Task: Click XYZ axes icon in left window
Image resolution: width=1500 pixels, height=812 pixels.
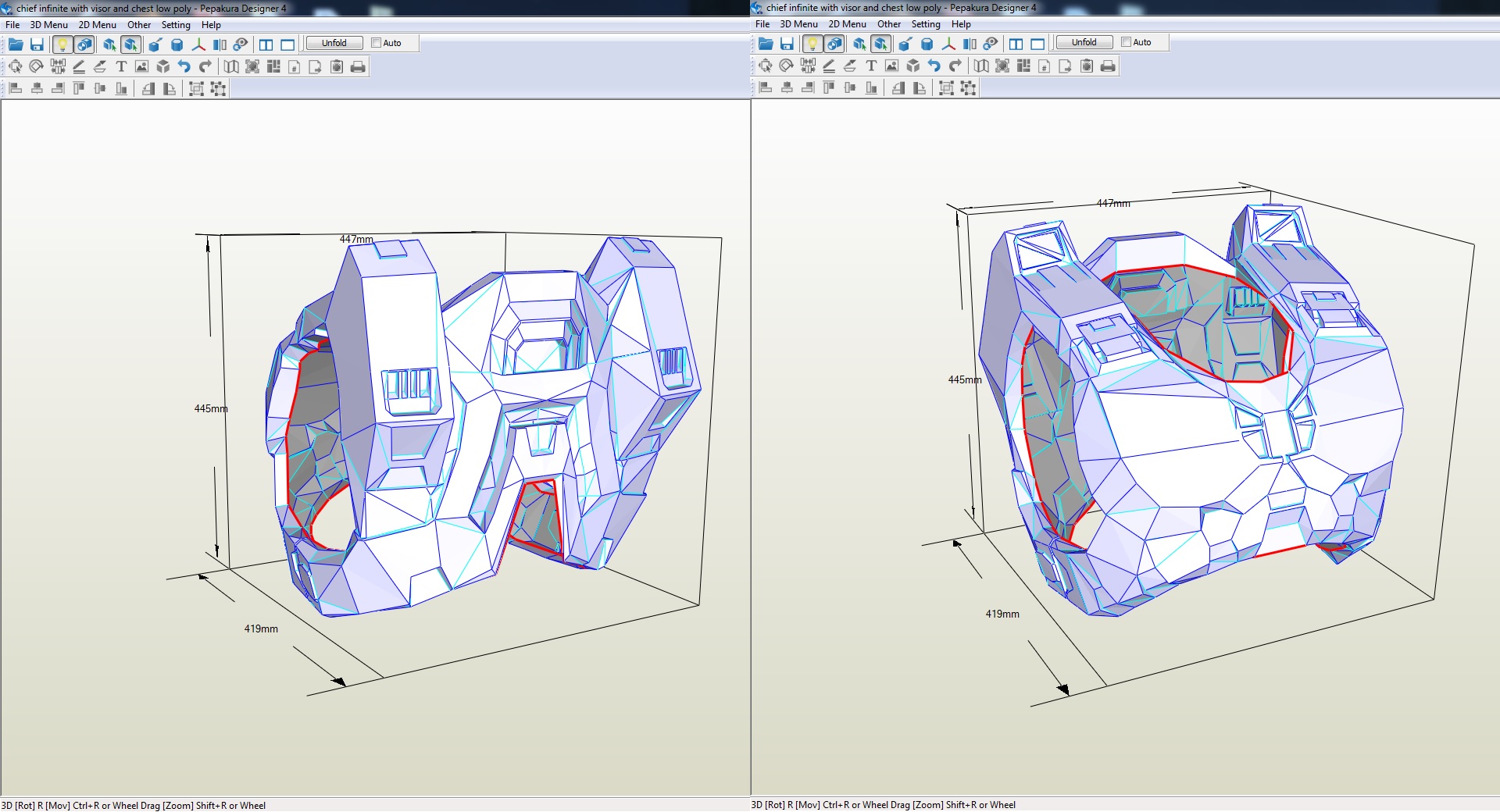Action: 198,45
